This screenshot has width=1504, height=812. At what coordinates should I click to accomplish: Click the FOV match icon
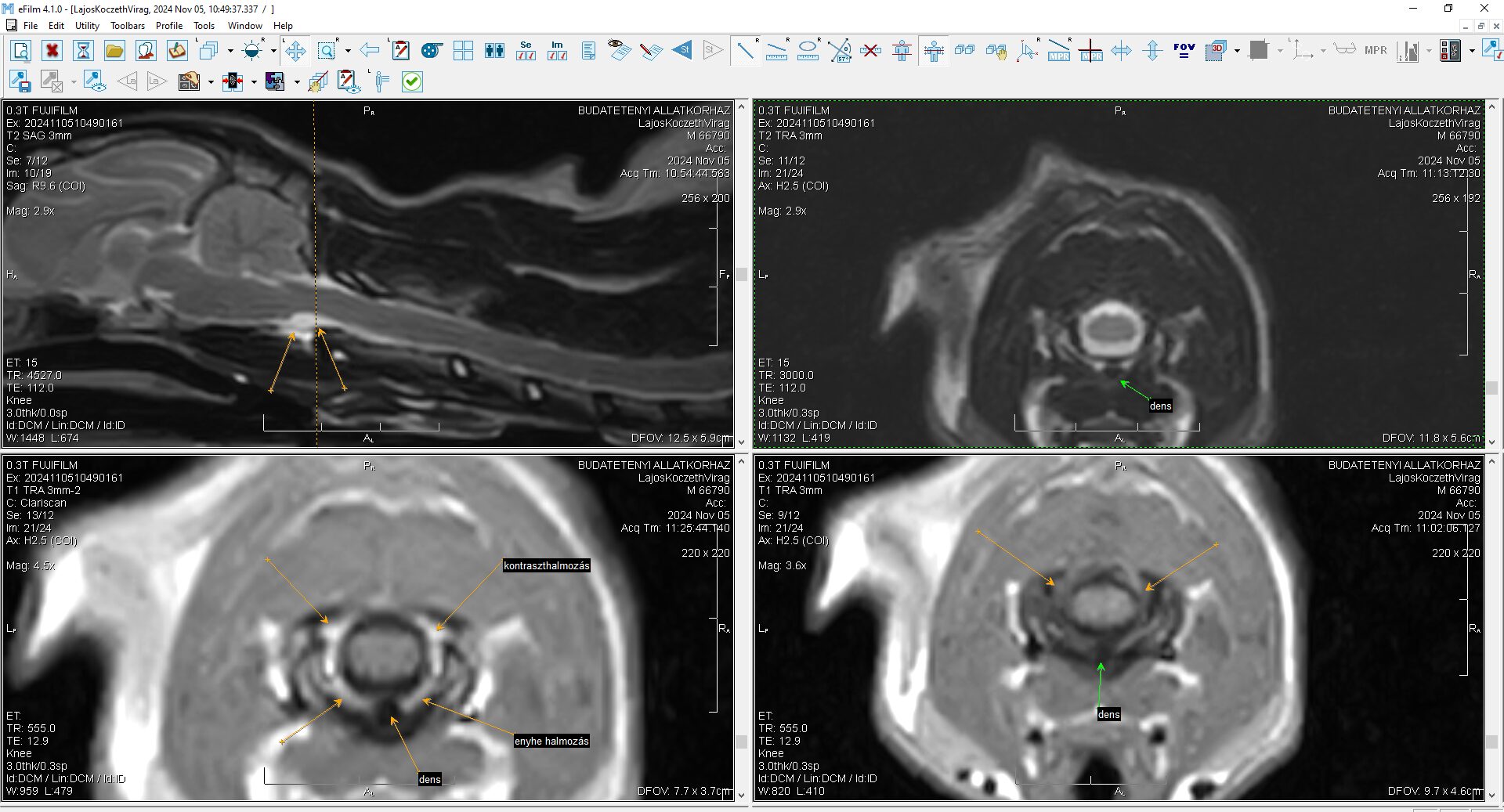tap(1184, 51)
